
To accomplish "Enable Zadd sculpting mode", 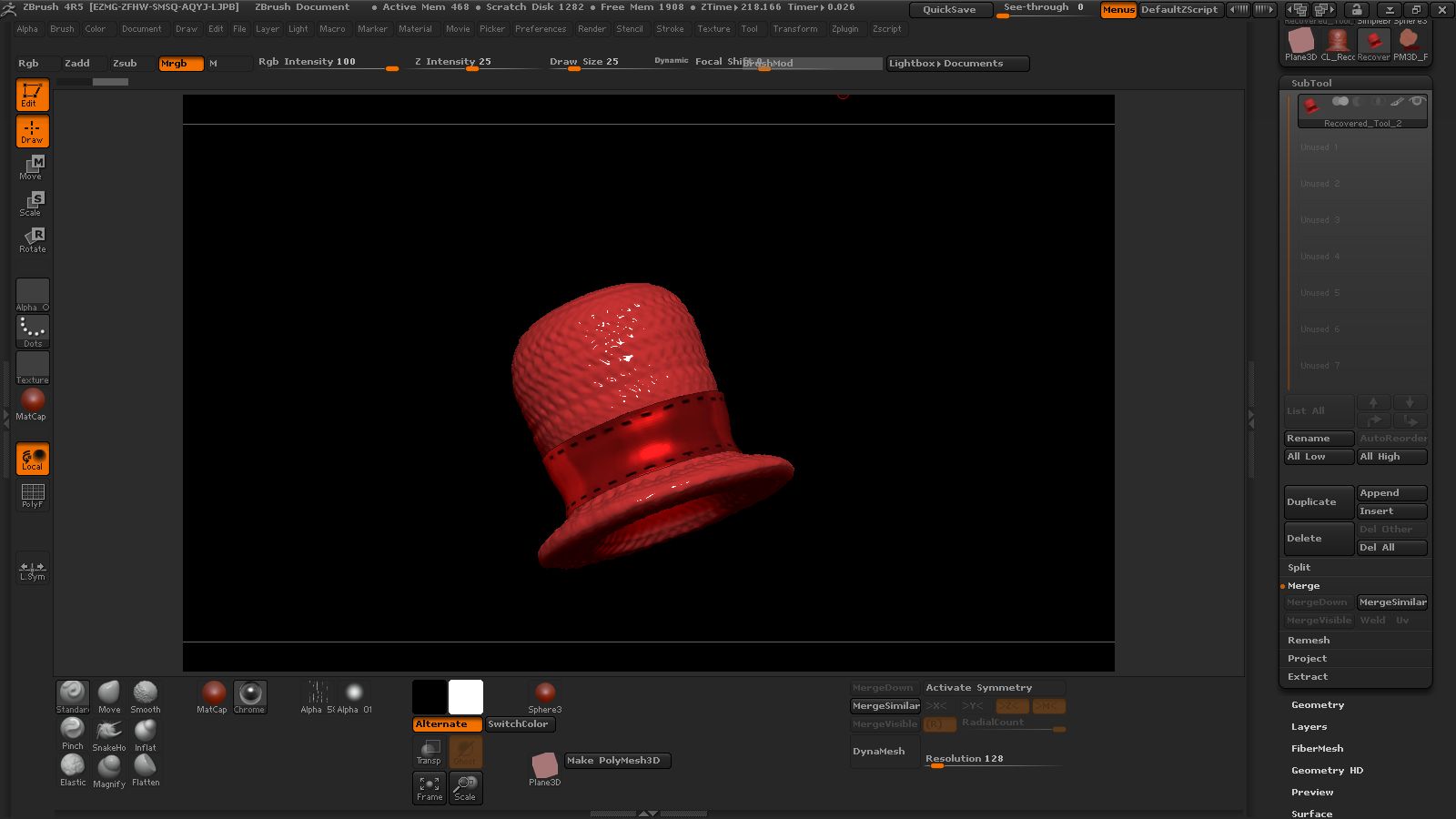I will [78, 63].
